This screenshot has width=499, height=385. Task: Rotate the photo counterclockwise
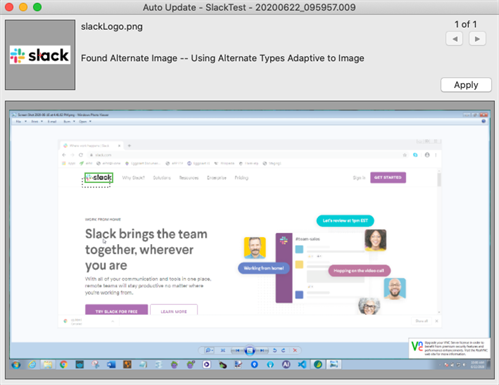tap(275, 350)
